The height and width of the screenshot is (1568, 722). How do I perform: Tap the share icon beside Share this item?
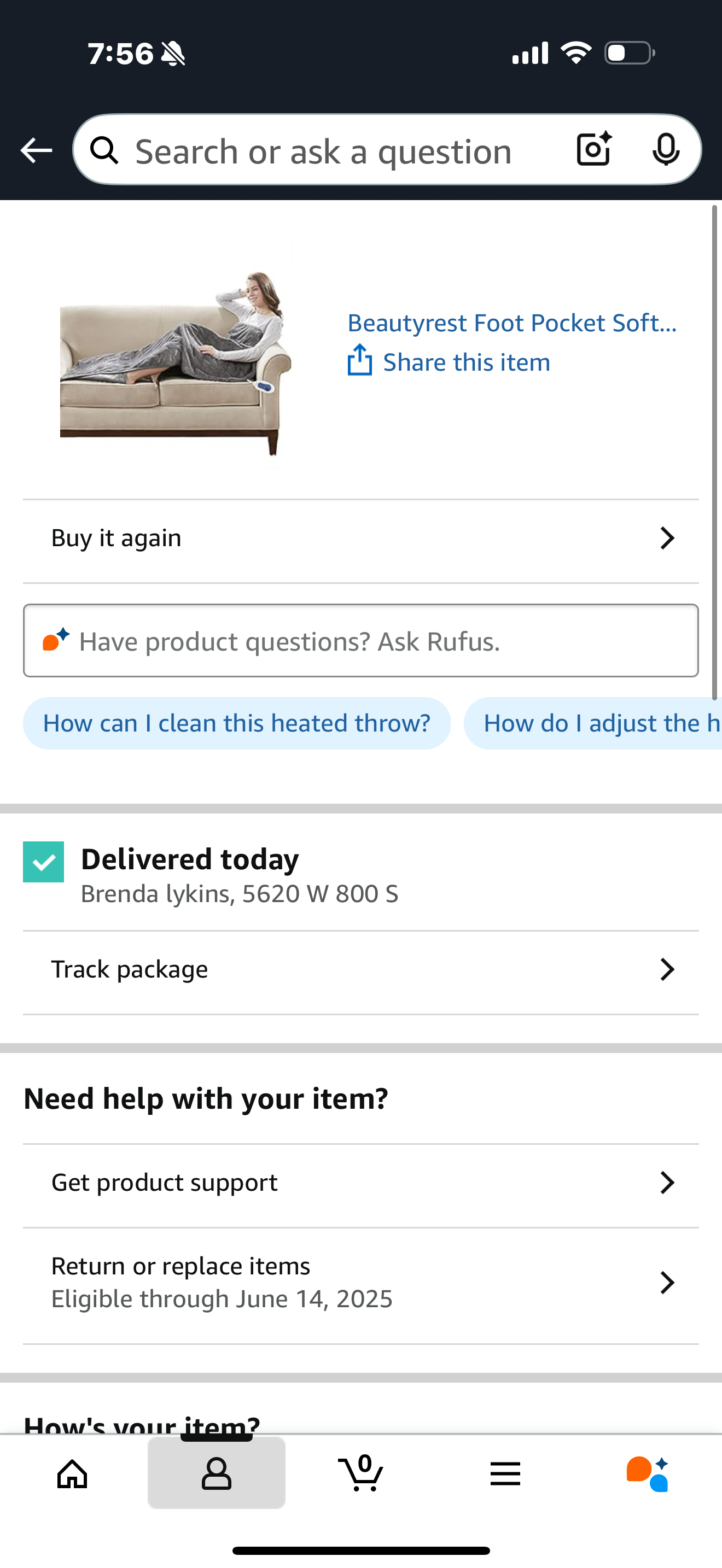[x=360, y=360]
